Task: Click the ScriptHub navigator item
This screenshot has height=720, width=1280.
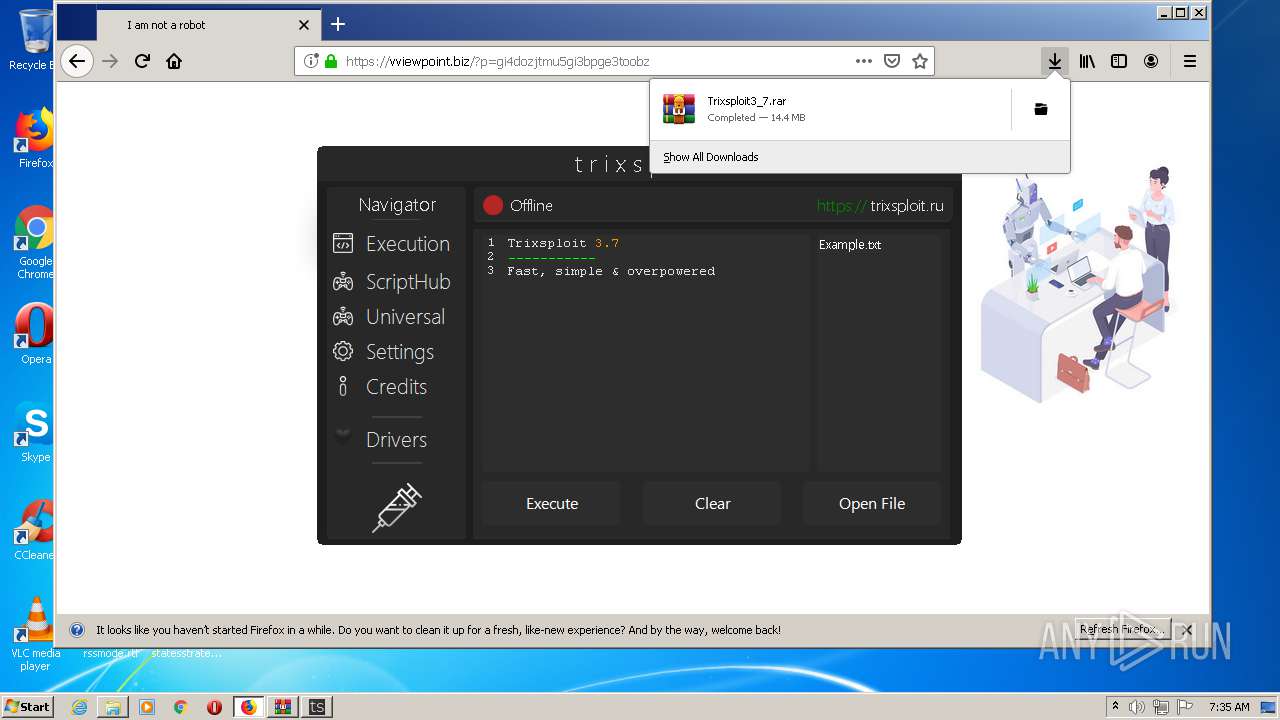Action: click(392, 282)
